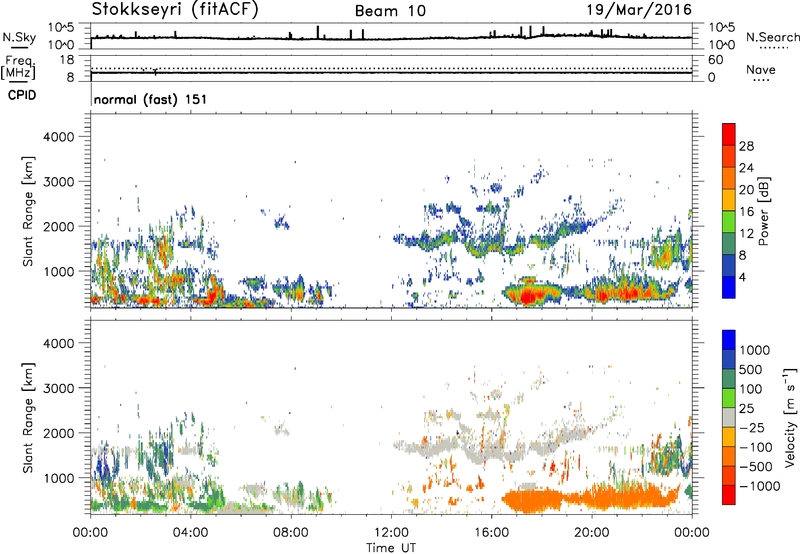Click '2000' on the power panel axis

[58, 226]
